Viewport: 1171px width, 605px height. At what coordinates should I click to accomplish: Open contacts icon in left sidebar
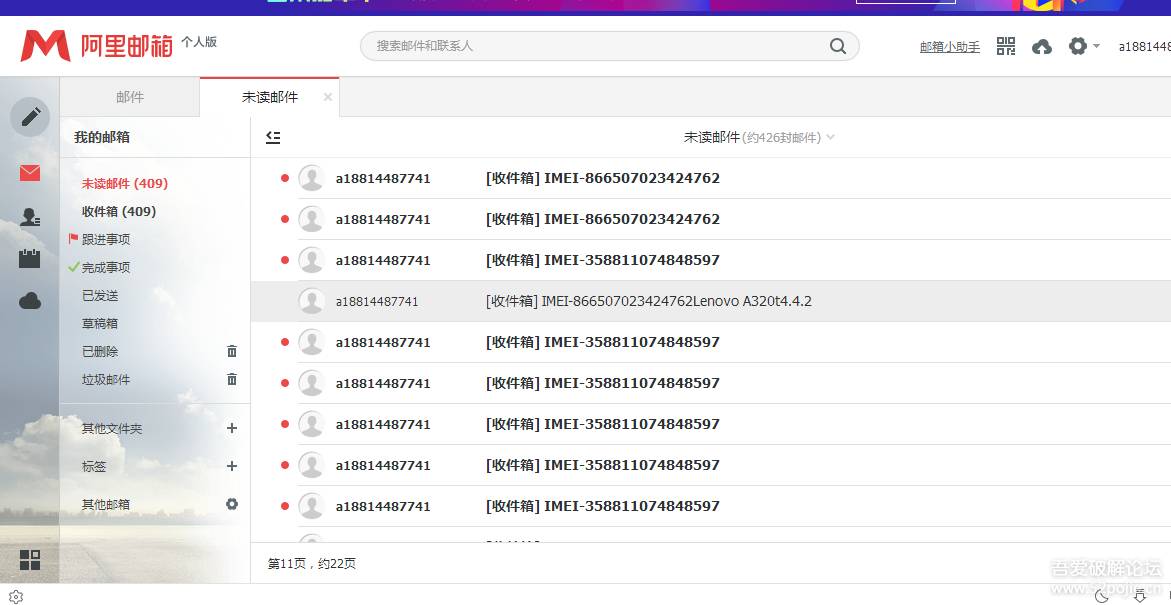[x=30, y=217]
